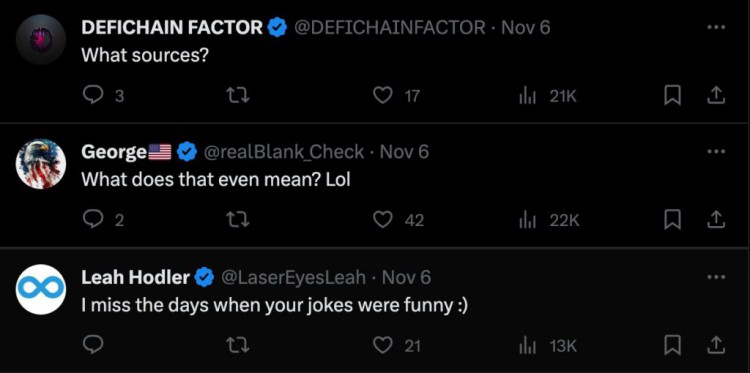
Task: Like the 'What sources?' tweet
Action: 383,96
